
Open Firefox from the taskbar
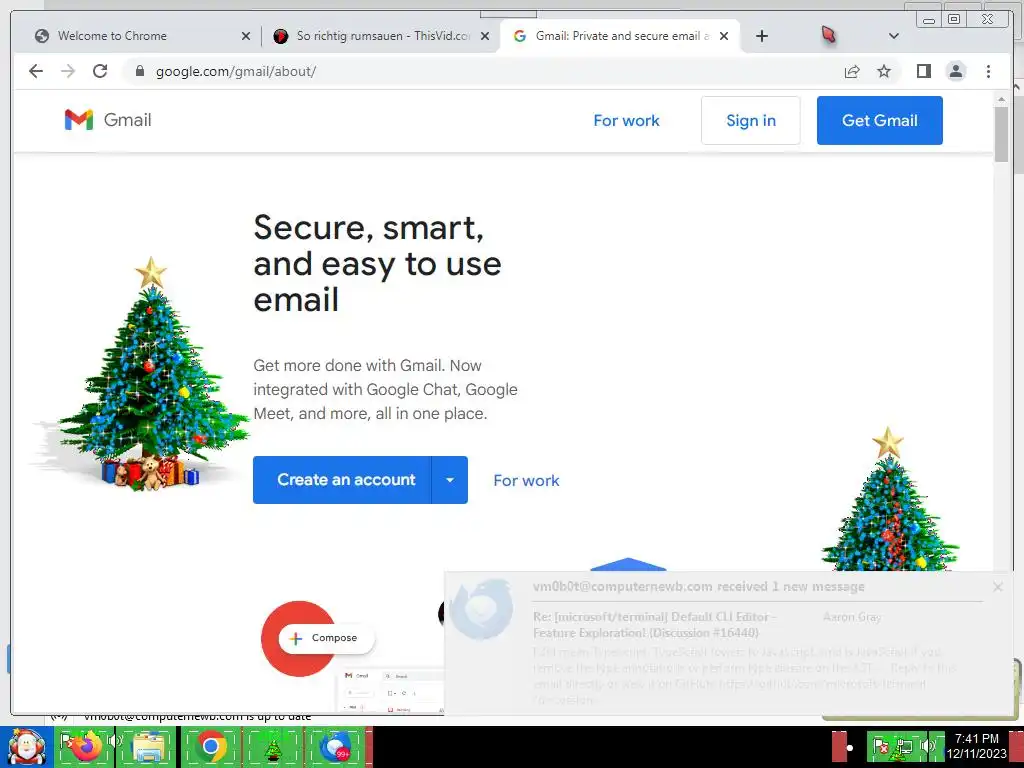(87, 747)
